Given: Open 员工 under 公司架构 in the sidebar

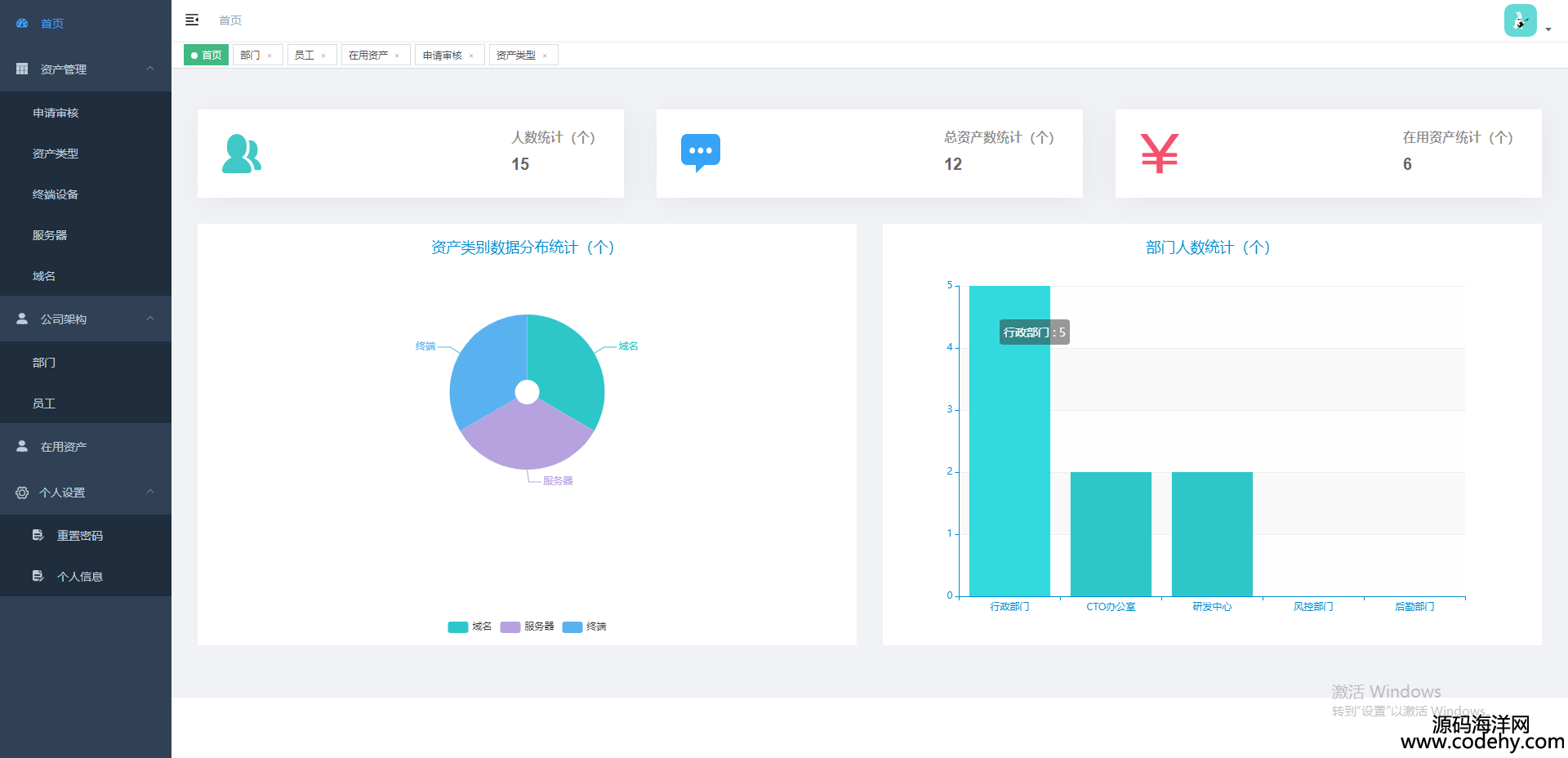Looking at the screenshot, I should (x=44, y=404).
